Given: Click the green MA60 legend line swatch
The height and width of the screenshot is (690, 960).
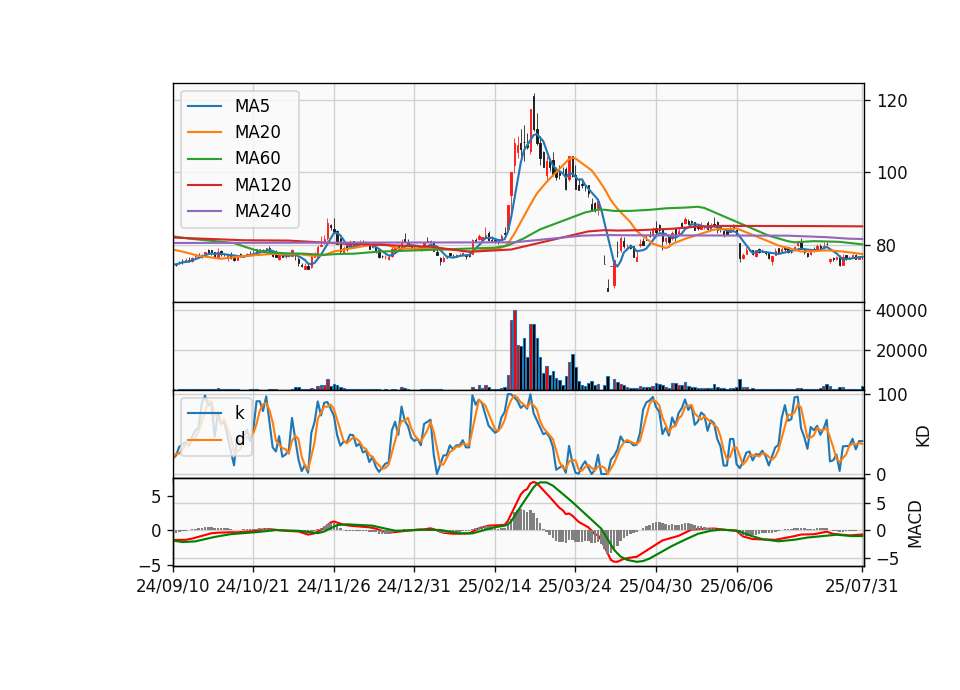Looking at the screenshot, I should click(x=205, y=159).
